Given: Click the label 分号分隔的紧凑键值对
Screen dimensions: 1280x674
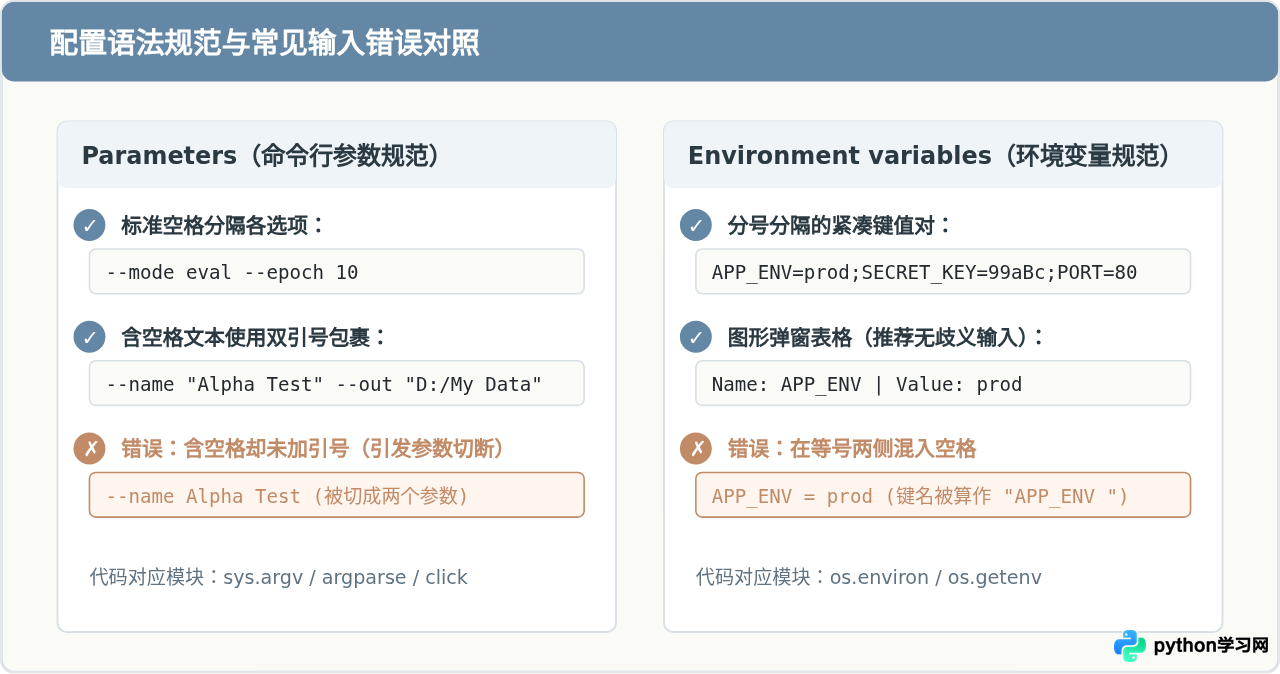Looking at the screenshot, I should click(840, 225).
